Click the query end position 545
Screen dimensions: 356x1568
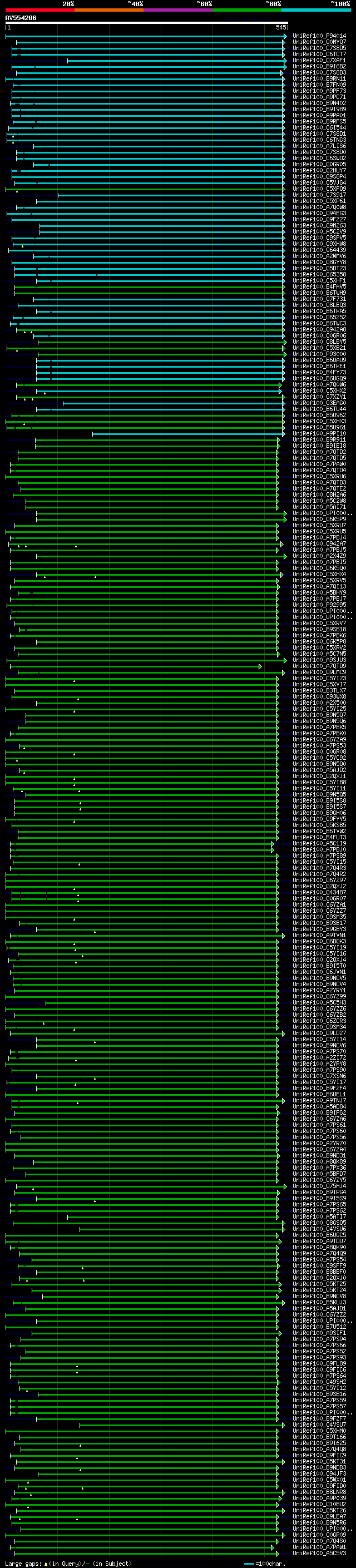[280, 27]
